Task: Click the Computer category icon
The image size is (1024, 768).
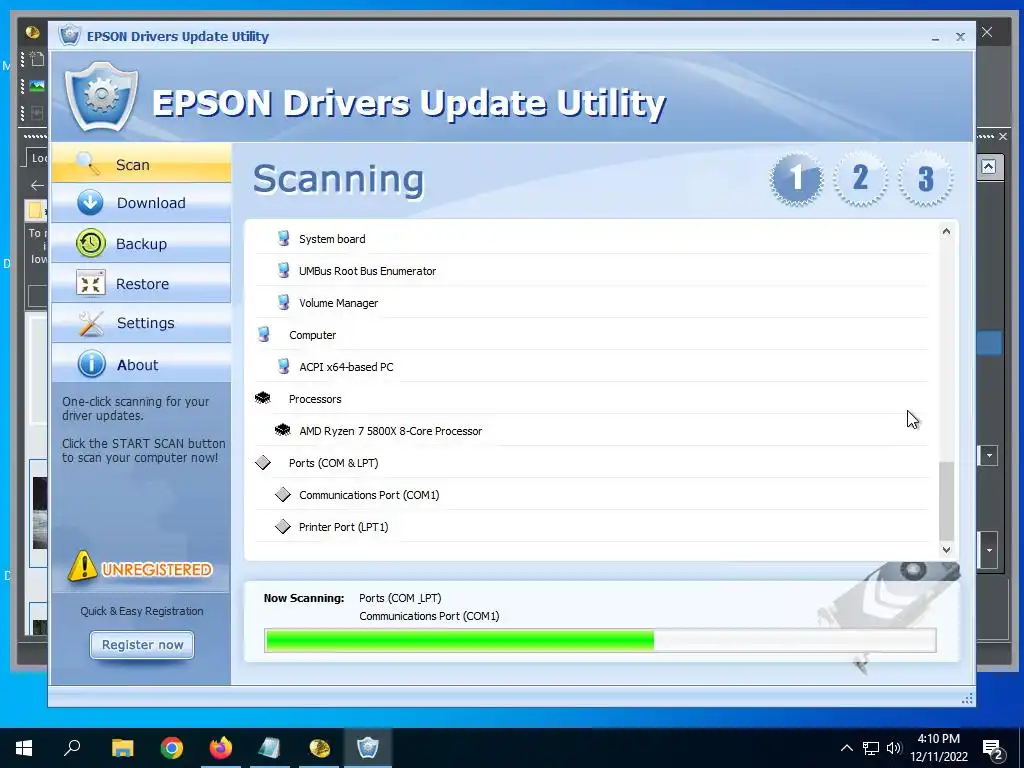Action: pyautogui.click(x=263, y=334)
